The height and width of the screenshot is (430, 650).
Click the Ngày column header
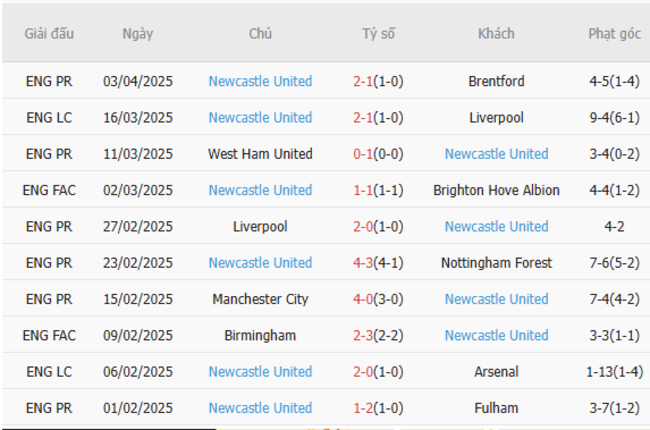138,34
